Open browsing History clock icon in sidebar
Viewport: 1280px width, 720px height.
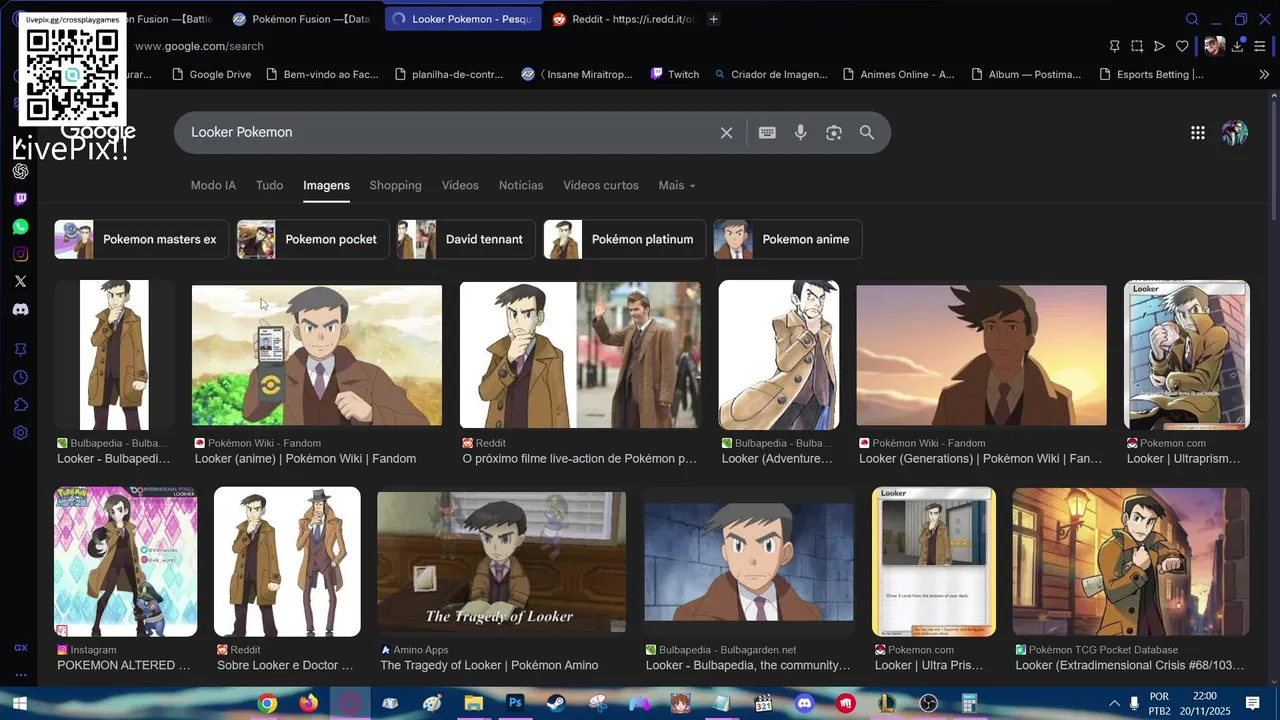[x=20, y=377]
